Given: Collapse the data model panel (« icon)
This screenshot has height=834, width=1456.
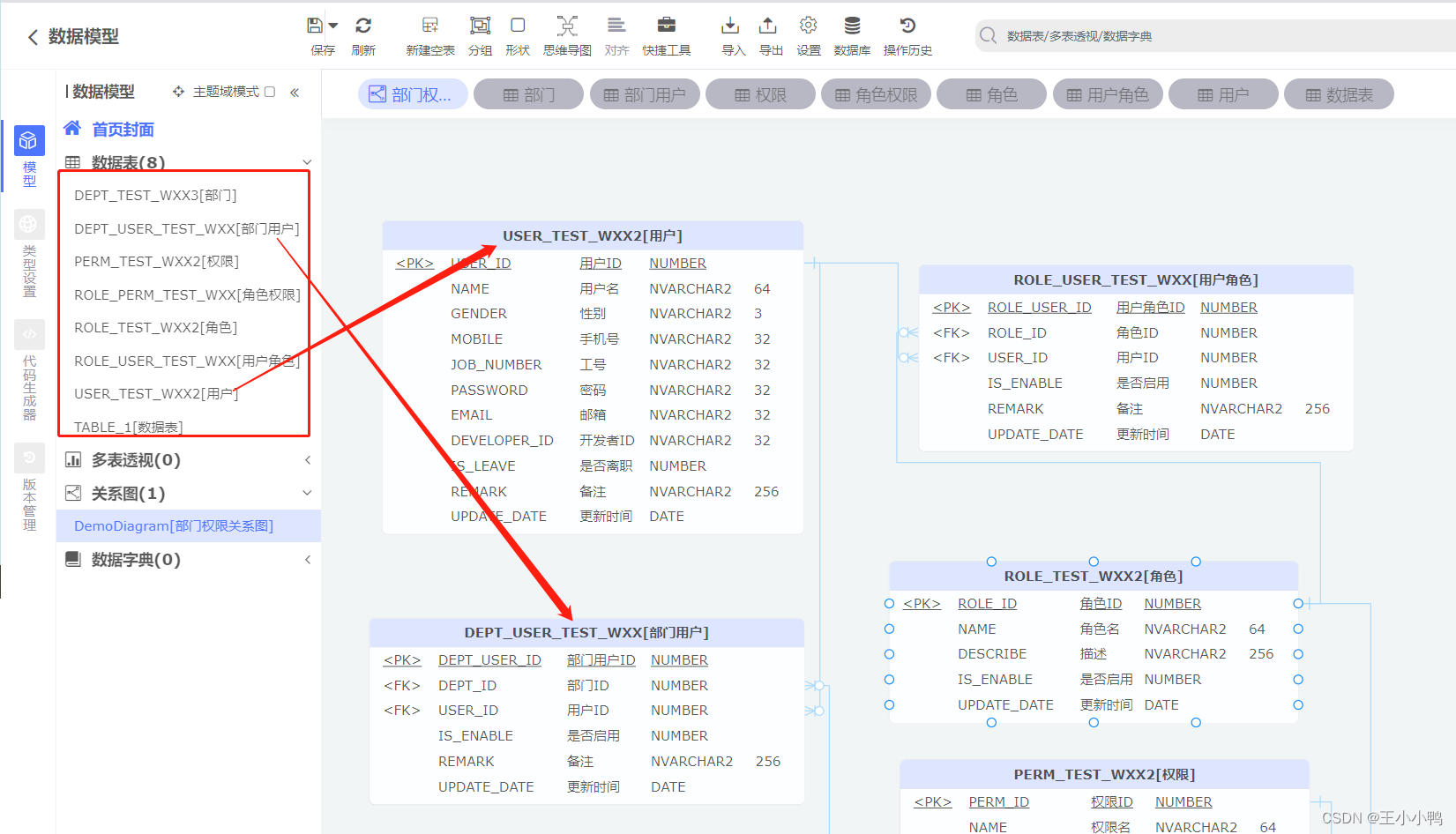Looking at the screenshot, I should tap(295, 92).
